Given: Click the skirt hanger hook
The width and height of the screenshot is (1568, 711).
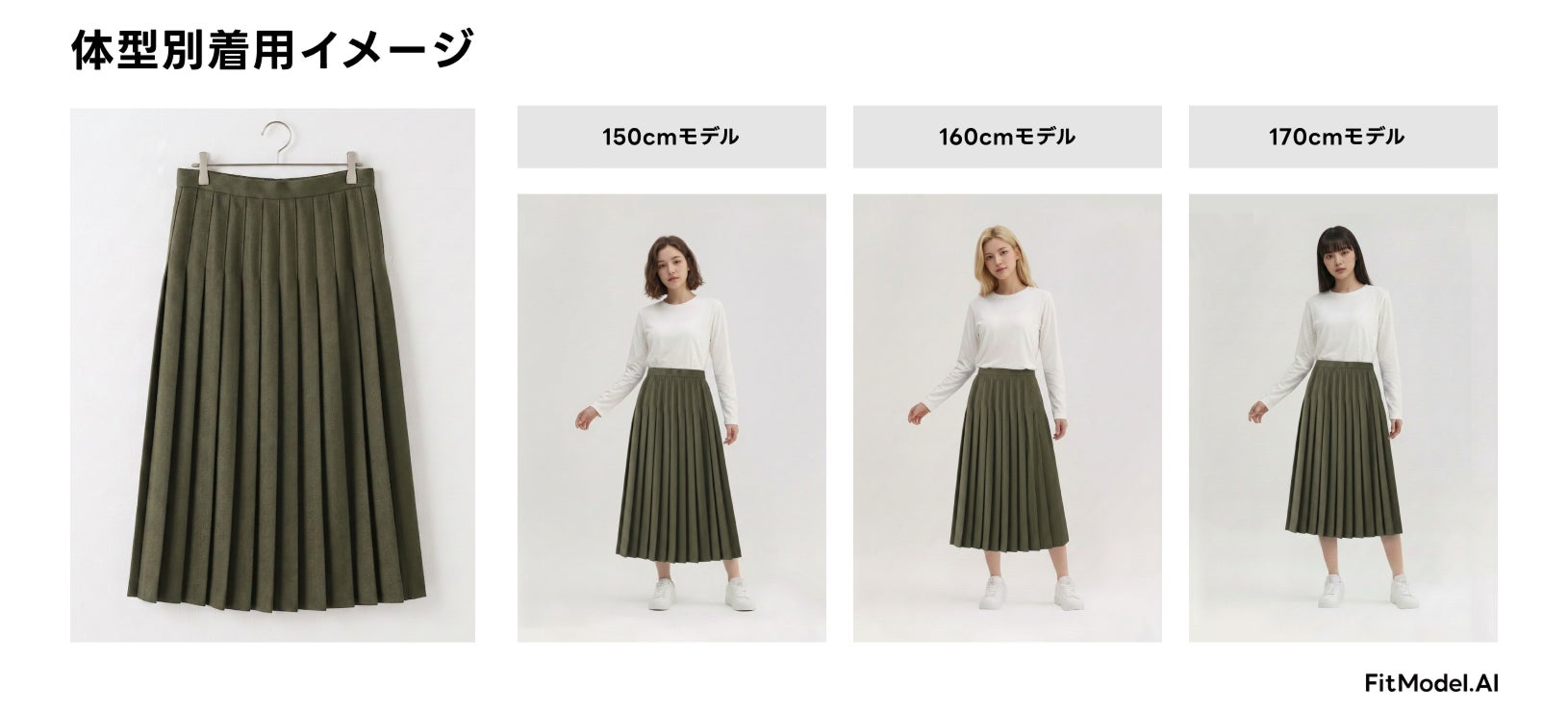Looking at the screenshot, I should click(276, 138).
